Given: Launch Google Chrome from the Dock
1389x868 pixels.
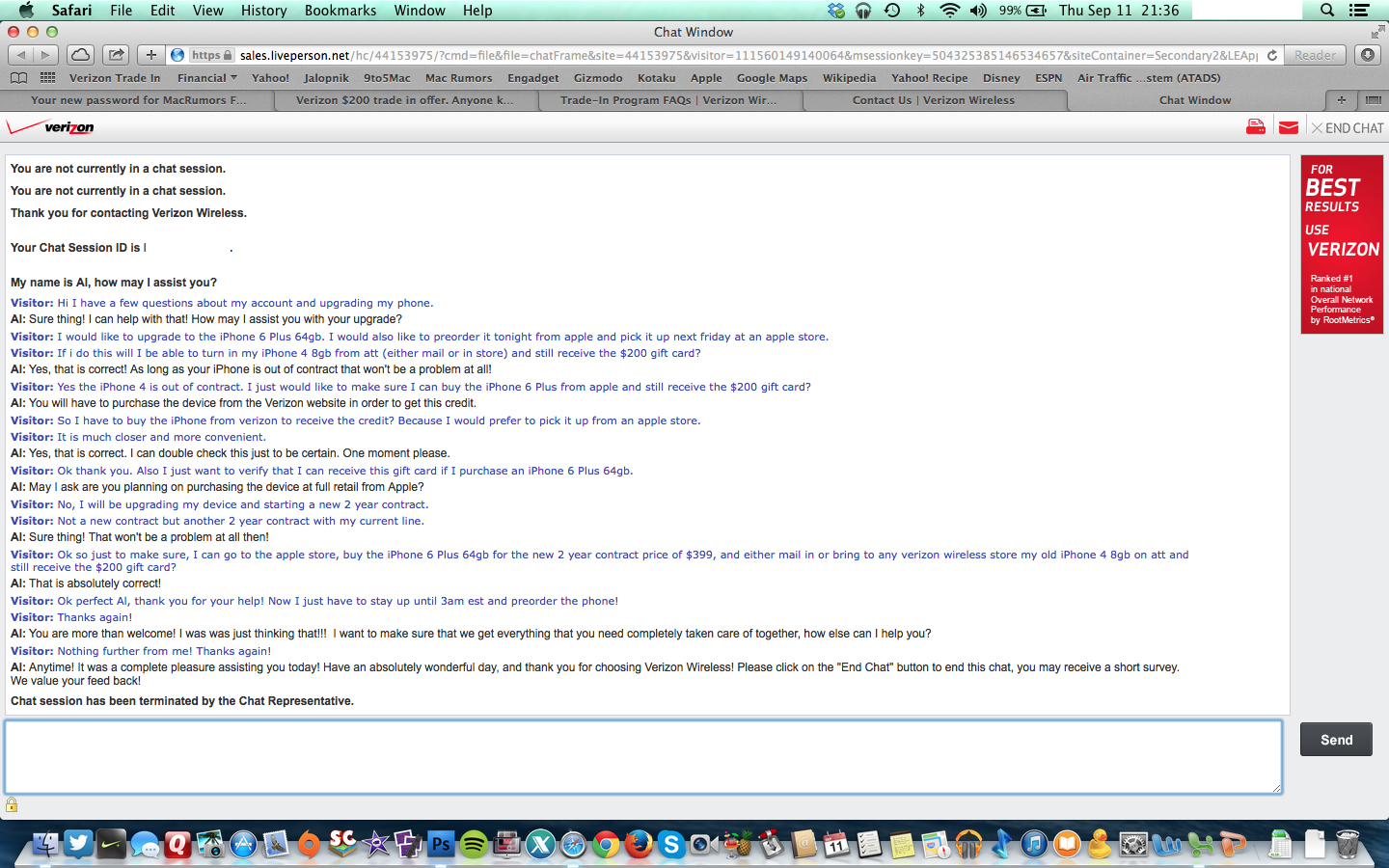Looking at the screenshot, I should [606, 845].
